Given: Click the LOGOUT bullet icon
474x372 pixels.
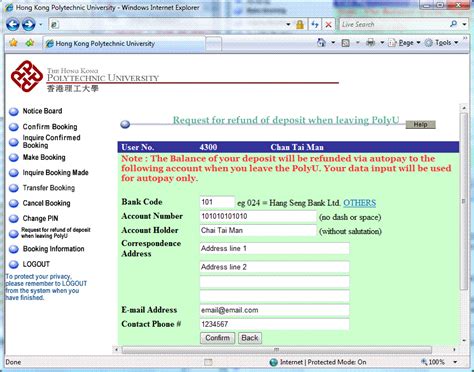Looking at the screenshot, I should point(14,264).
